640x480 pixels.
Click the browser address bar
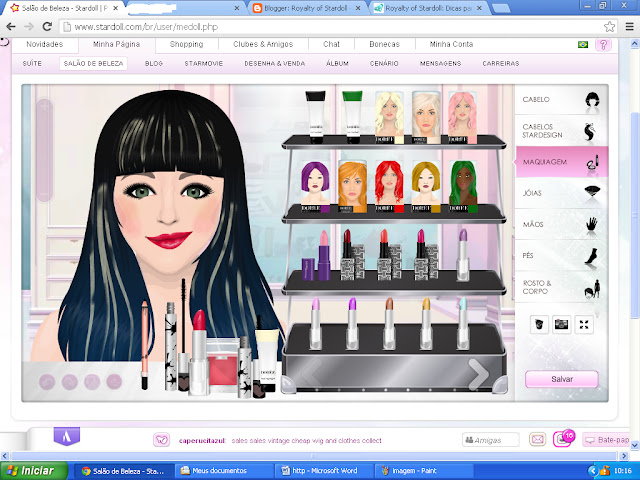tap(331, 27)
